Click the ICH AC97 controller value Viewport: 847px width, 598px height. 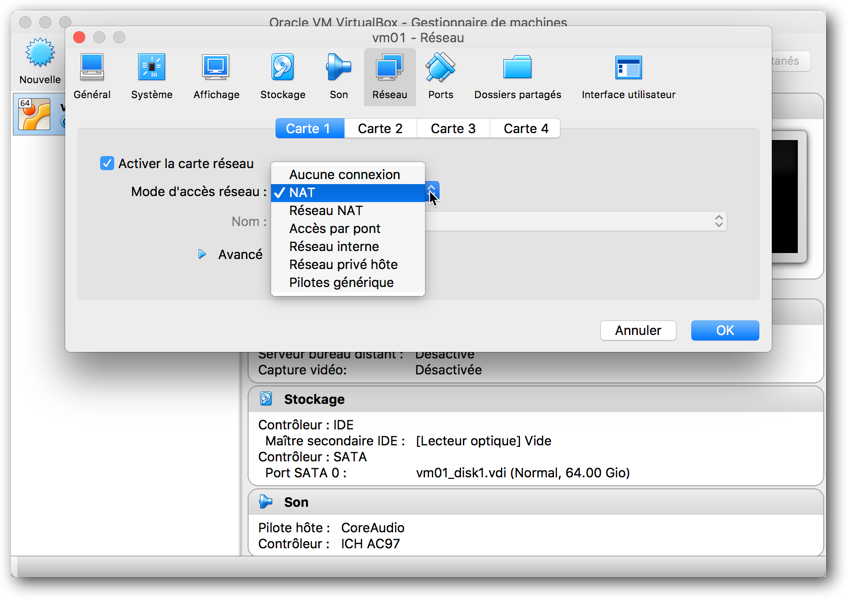(x=370, y=543)
